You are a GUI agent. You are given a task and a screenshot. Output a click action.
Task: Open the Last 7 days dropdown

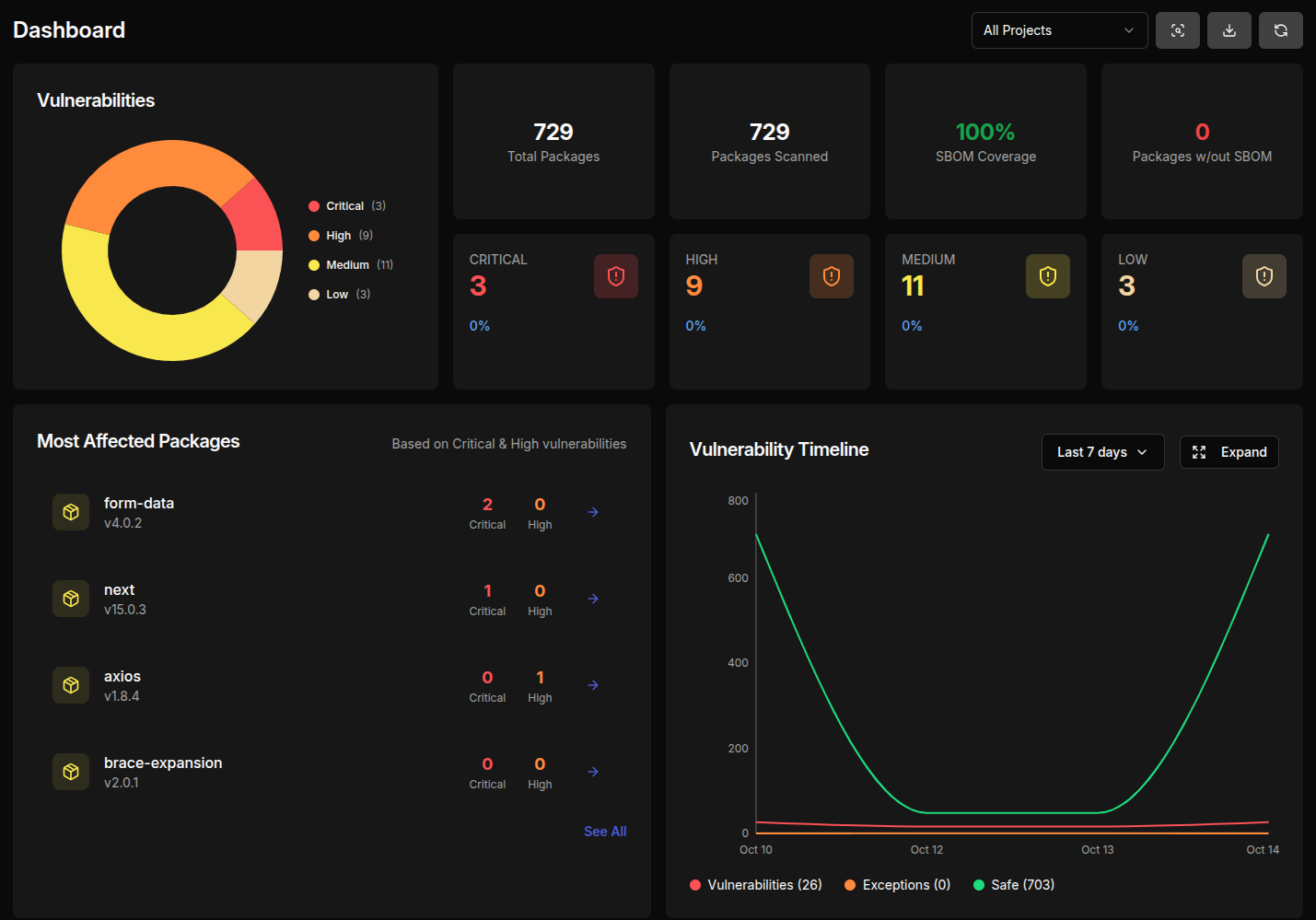point(1102,451)
